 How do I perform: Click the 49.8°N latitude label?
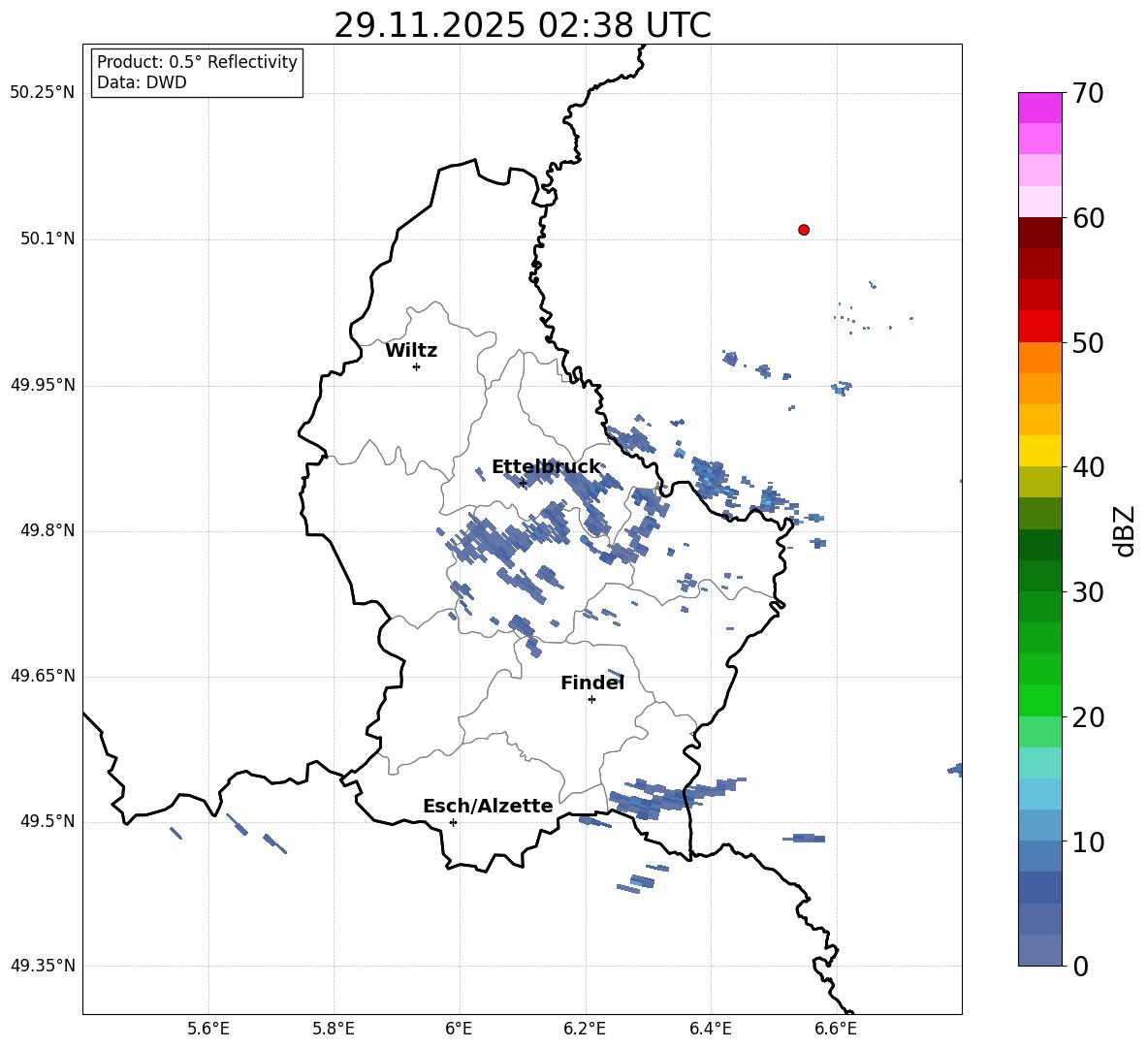pos(48,530)
